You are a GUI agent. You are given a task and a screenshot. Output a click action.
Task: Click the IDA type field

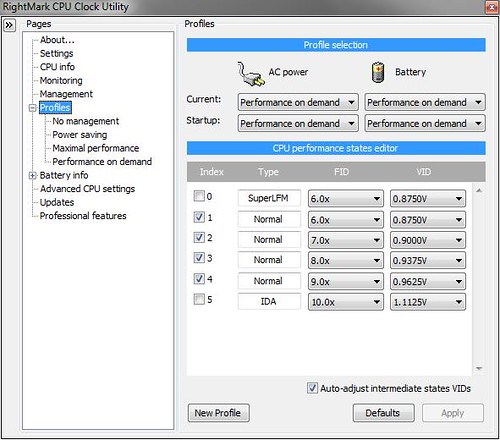tap(269, 302)
